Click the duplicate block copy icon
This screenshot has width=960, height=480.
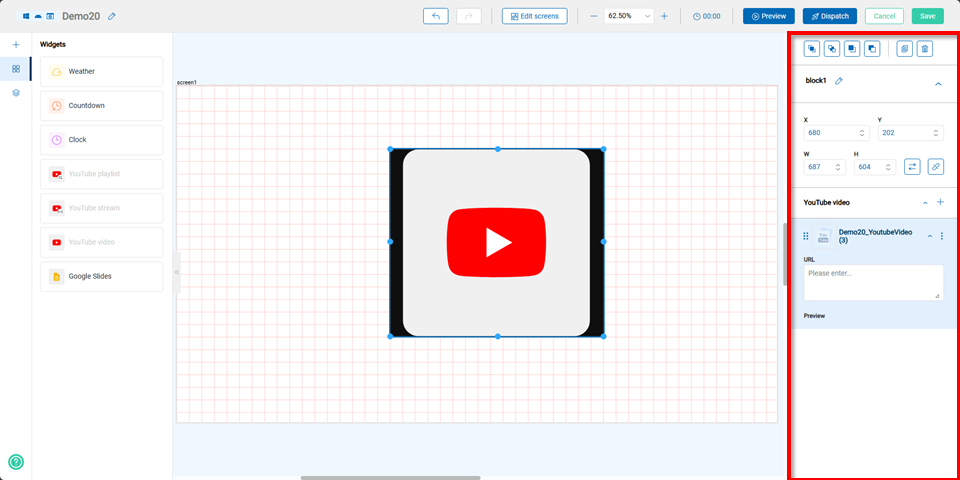tap(904, 49)
